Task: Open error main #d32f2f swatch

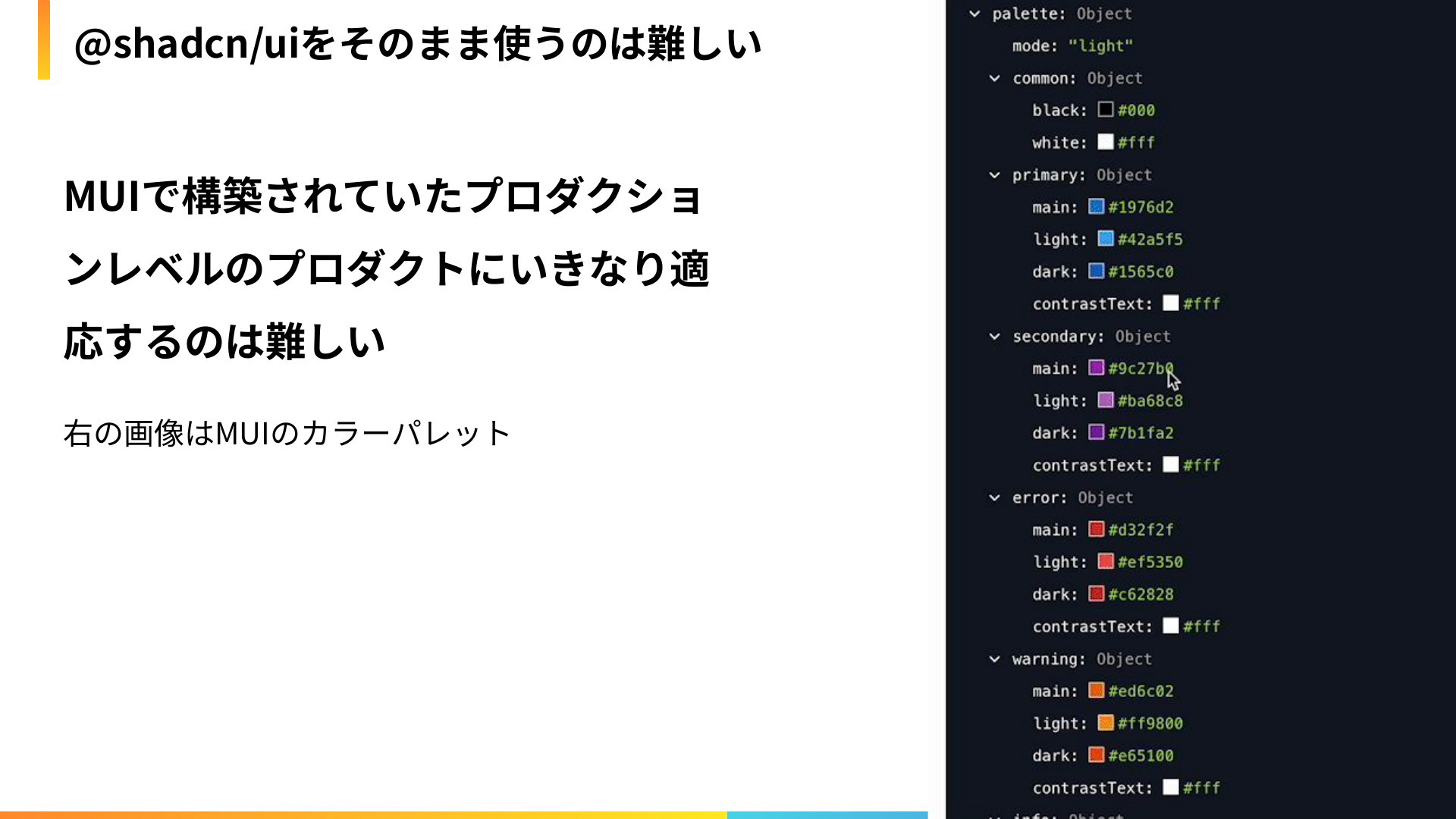Action: pyautogui.click(x=1097, y=529)
